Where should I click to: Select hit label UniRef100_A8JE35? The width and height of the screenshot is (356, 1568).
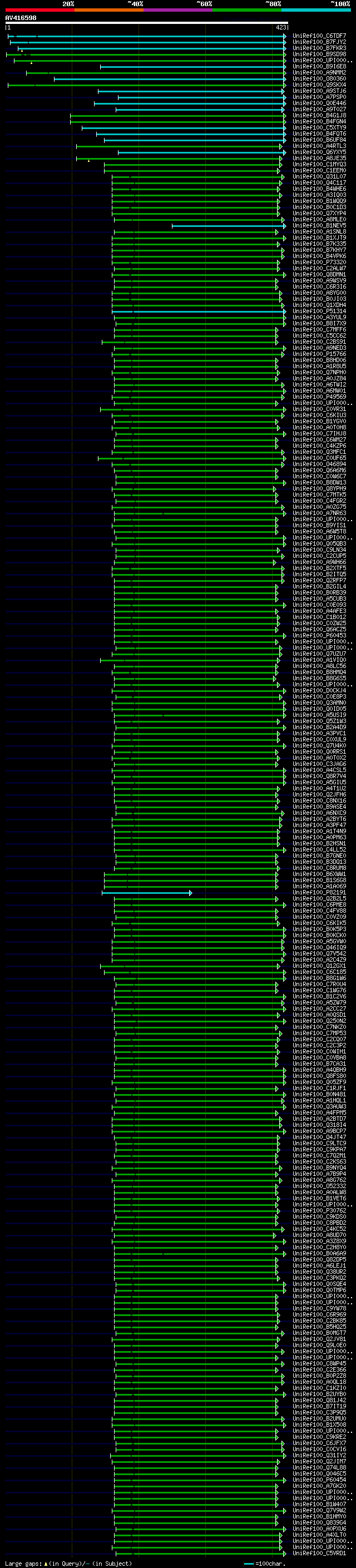319,159
